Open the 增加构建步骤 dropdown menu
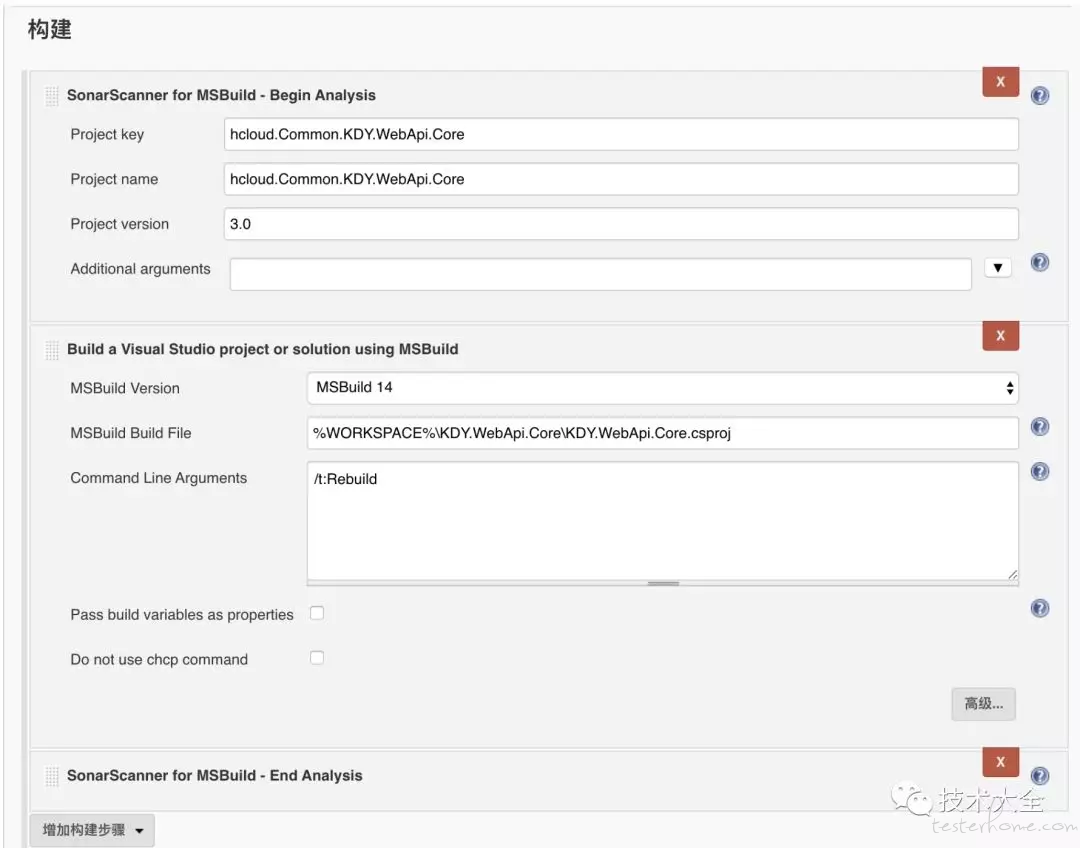 pyautogui.click(x=93, y=830)
